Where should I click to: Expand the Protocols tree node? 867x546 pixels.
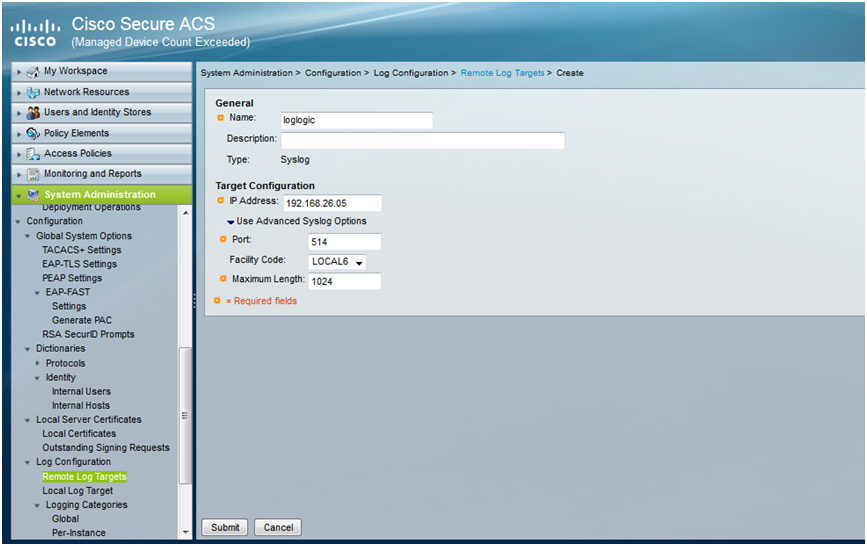[x=37, y=363]
